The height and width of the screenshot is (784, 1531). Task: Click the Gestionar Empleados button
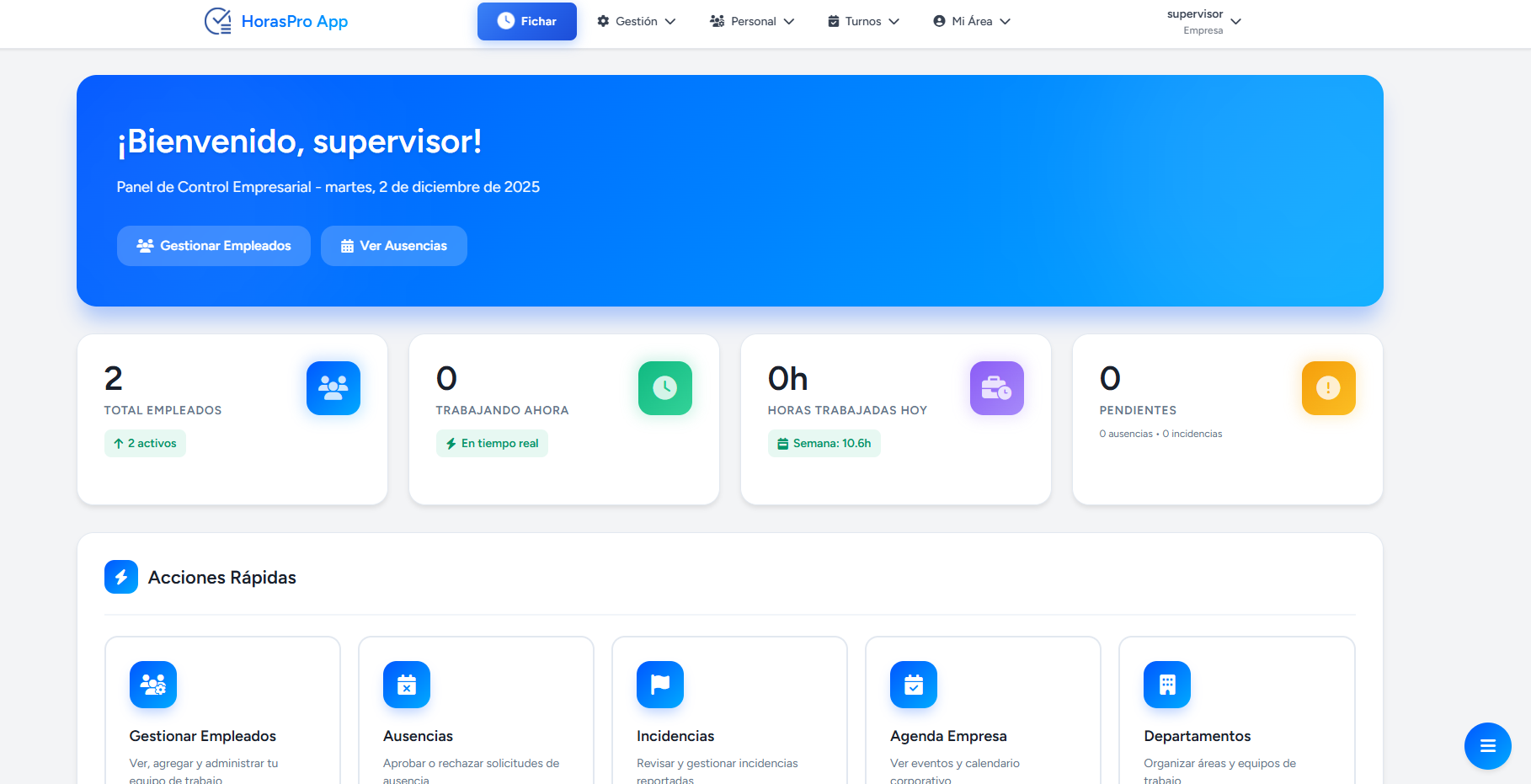point(213,245)
